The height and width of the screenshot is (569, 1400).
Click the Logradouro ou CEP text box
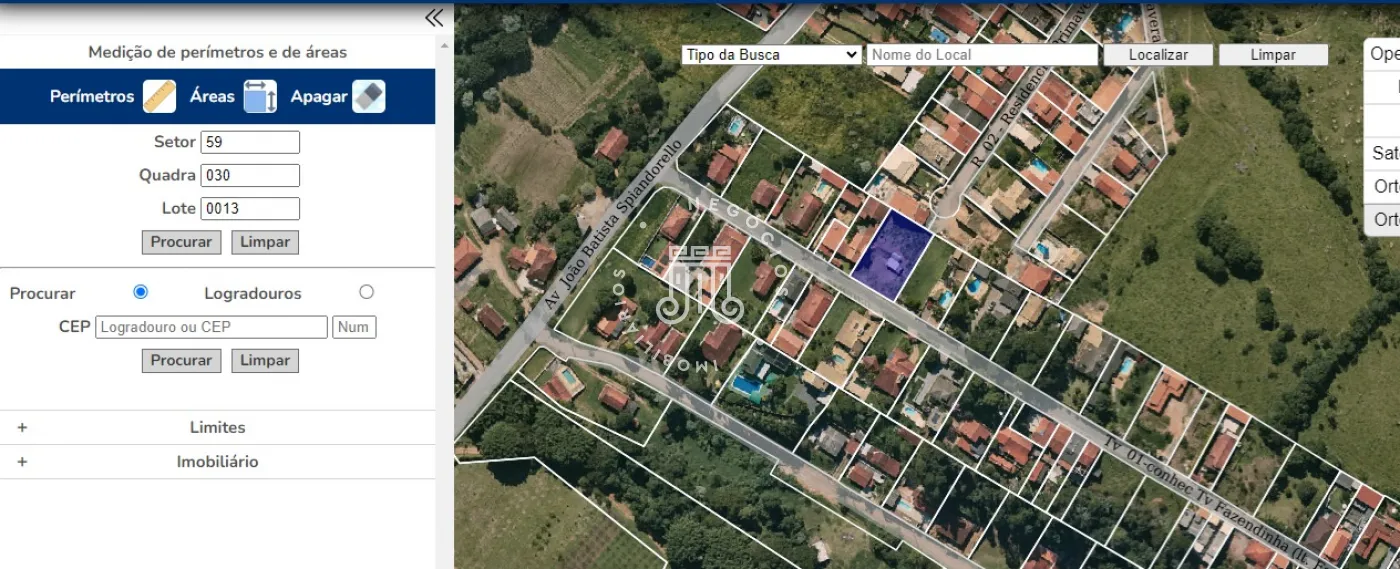pos(211,327)
